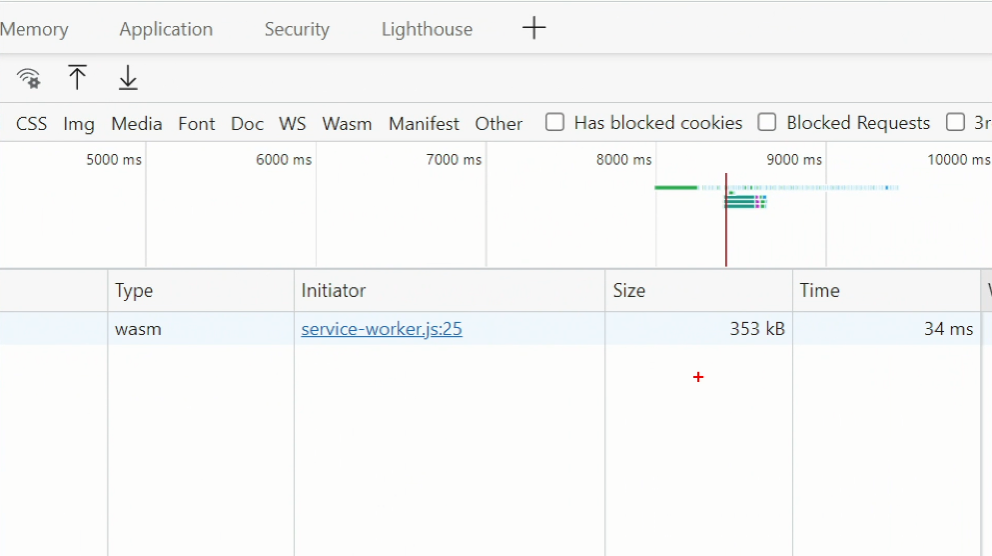Viewport: 992px width, 556px height.
Task: Add a new tool with plus icon
Action: point(534,28)
